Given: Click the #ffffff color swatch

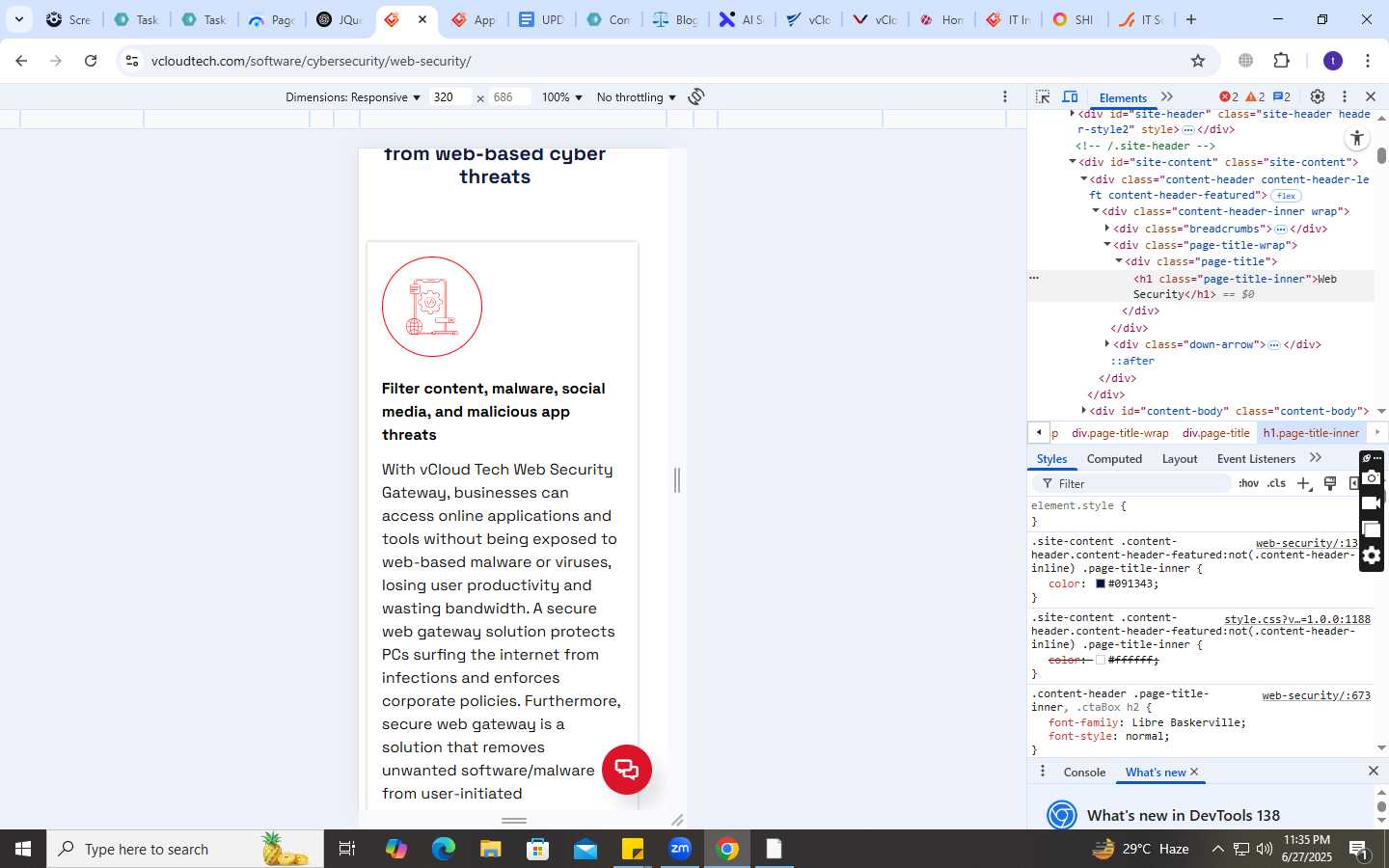Looking at the screenshot, I should point(1100,660).
